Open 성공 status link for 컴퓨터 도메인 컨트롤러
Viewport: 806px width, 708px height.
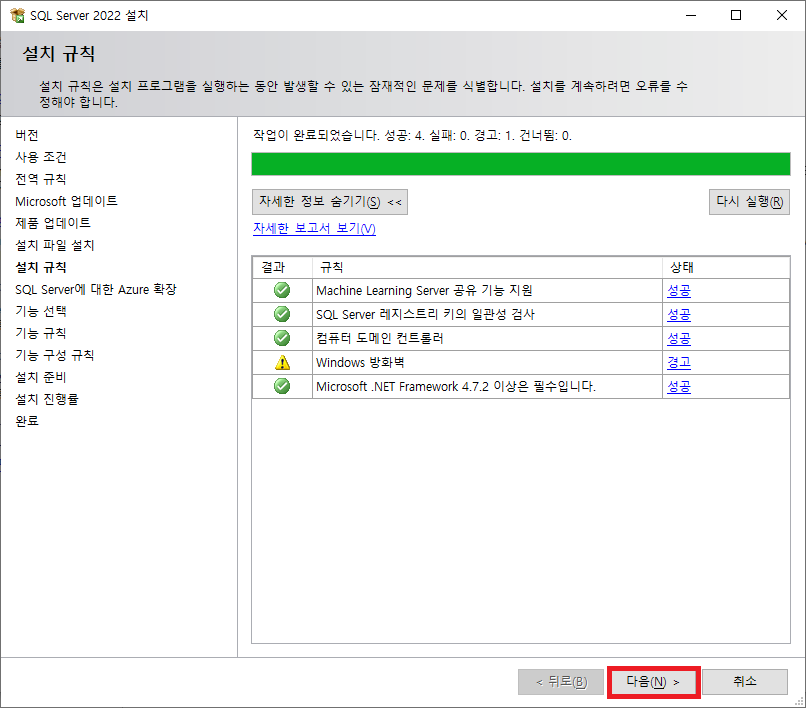[679, 338]
